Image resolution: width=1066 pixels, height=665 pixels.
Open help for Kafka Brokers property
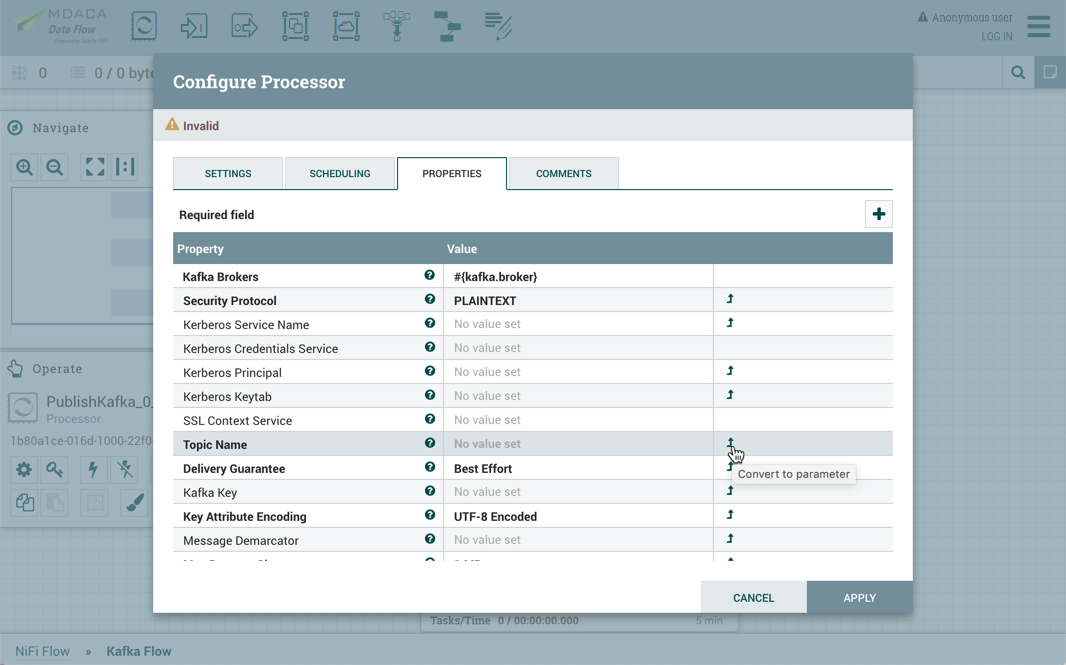pos(429,276)
